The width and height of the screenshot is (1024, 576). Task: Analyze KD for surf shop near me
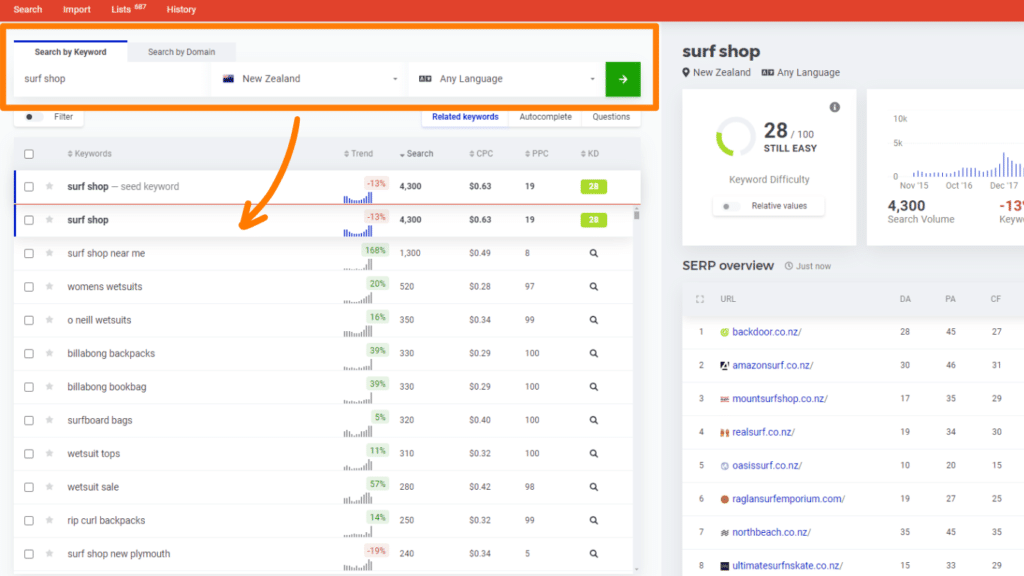coord(594,253)
